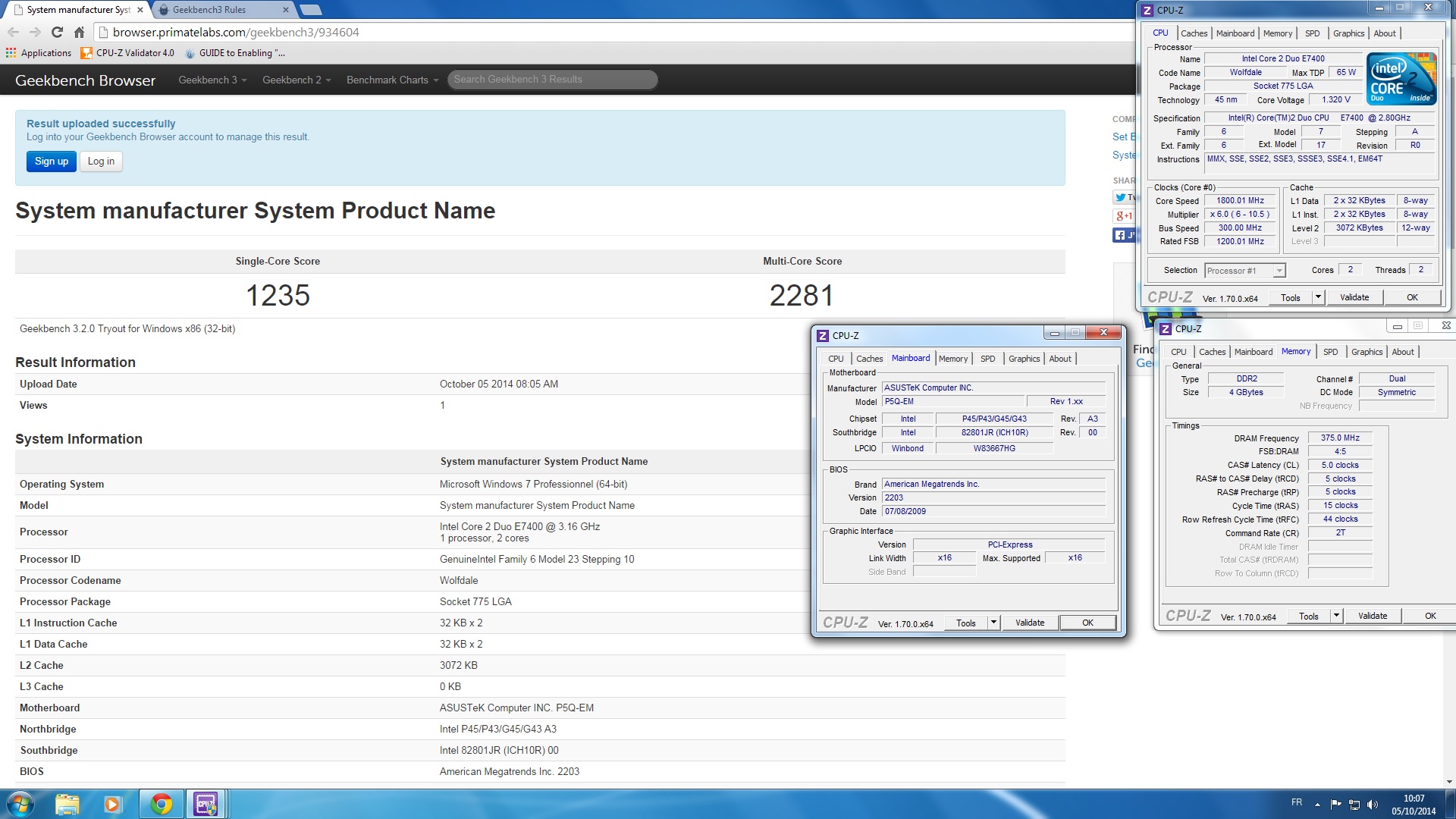Share result via Facebook icon
This screenshot has height=819, width=1456.
(1123, 235)
